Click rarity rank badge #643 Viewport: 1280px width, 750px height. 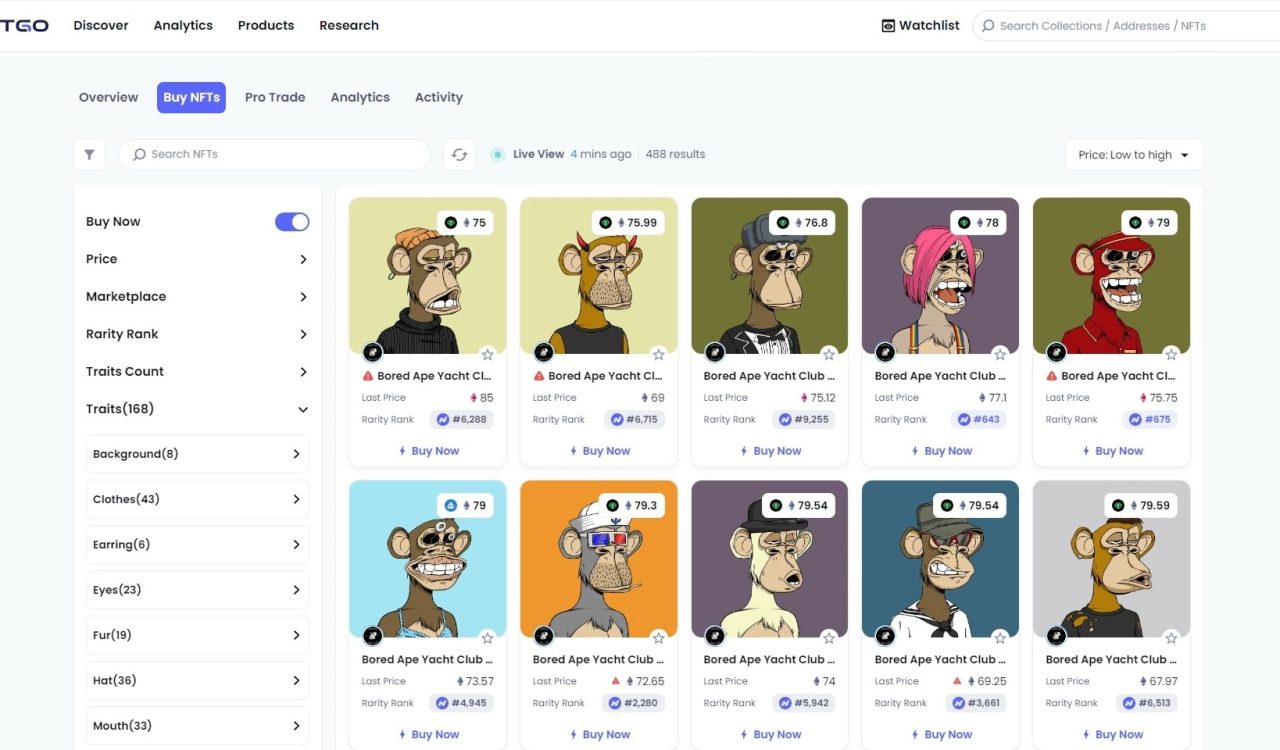(x=979, y=420)
